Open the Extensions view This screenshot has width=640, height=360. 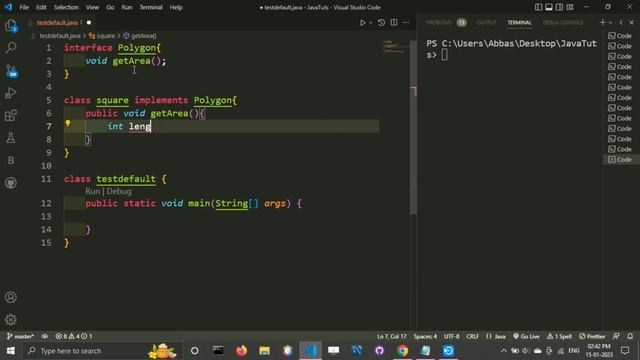(11, 116)
